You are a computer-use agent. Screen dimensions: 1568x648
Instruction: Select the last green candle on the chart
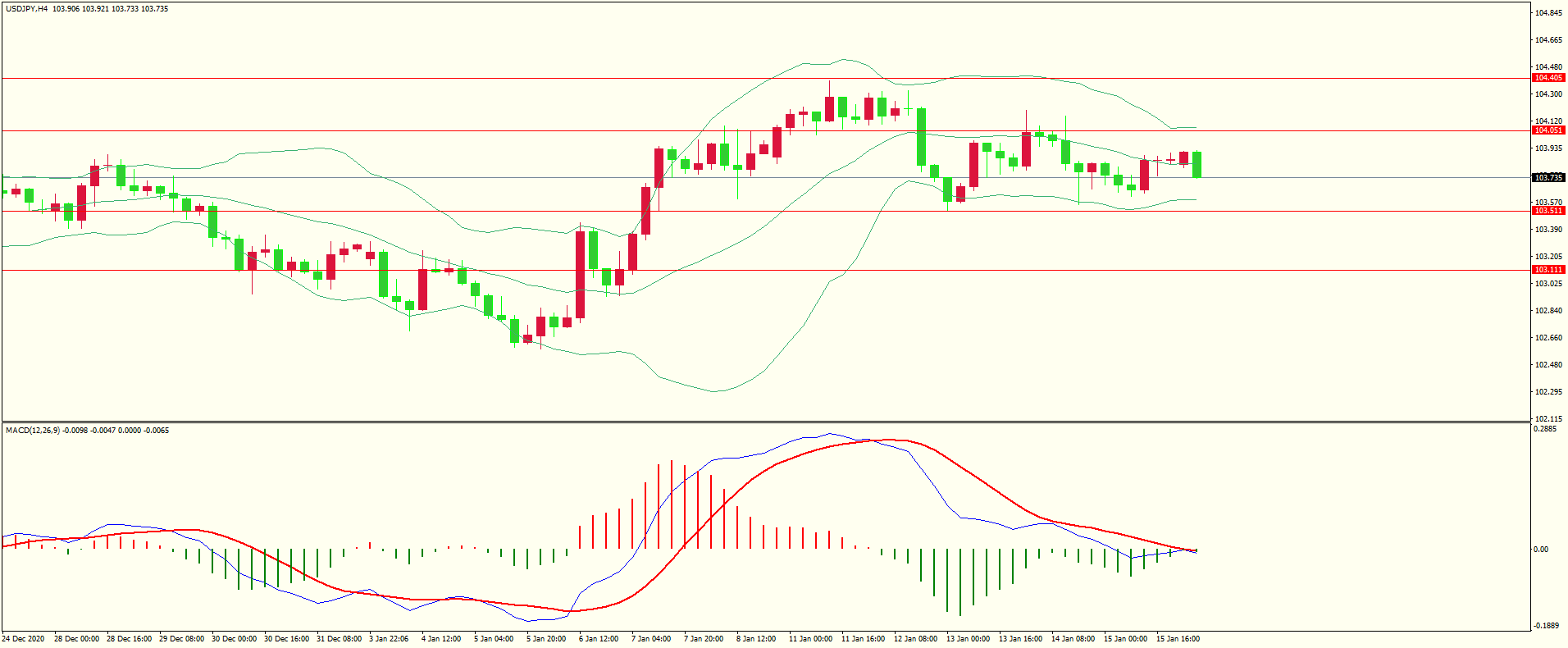(1197, 165)
